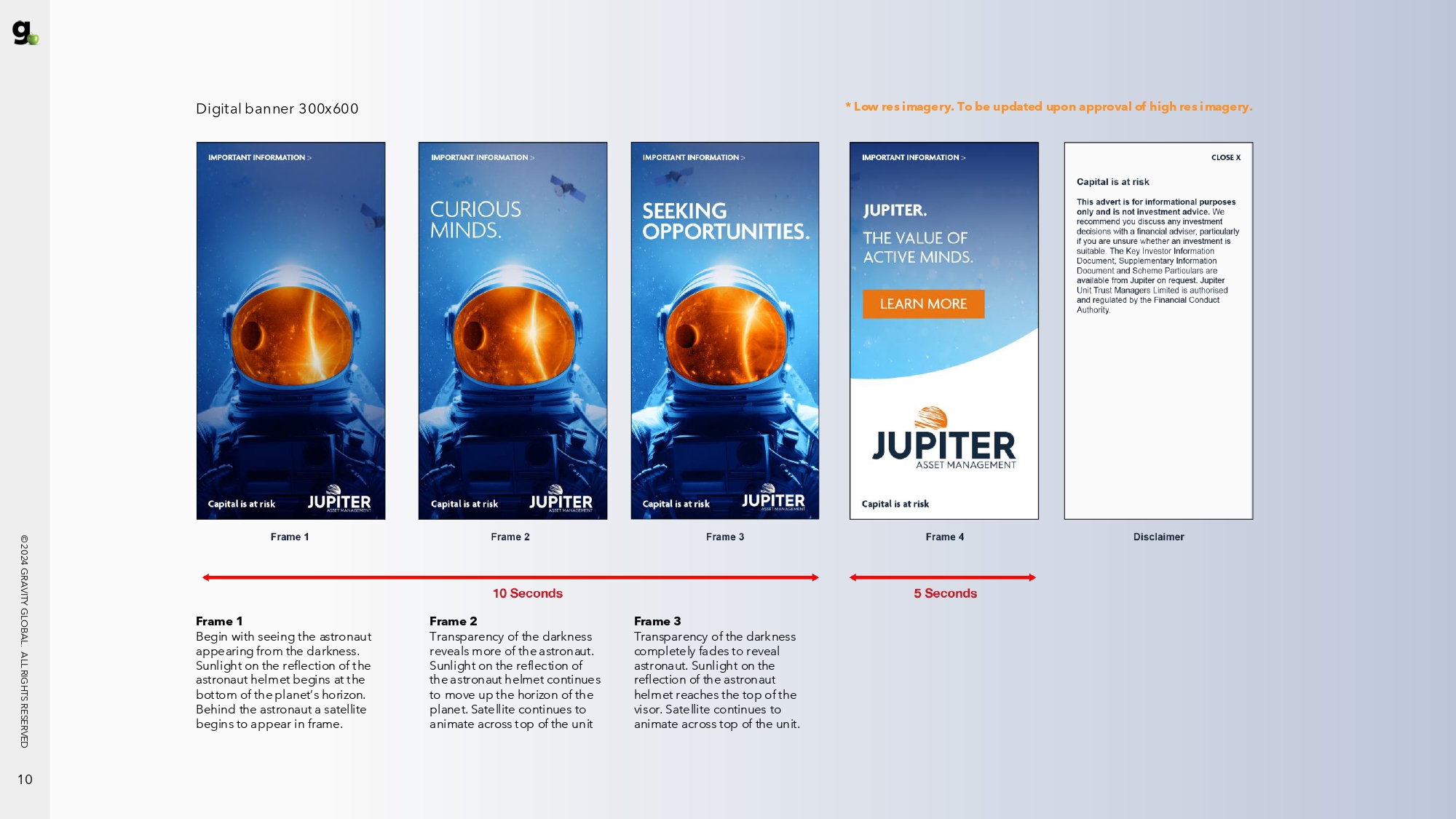Click the '10 Seconds' timing label
Image resolution: width=1456 pixels, height=819 pixels.
(528, 593)
